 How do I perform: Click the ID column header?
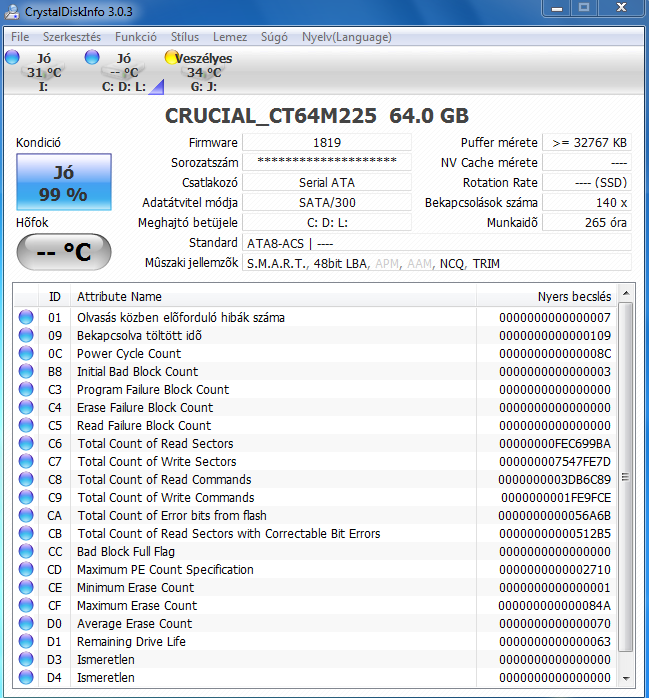pyautogui.click(x=54, y=296)
